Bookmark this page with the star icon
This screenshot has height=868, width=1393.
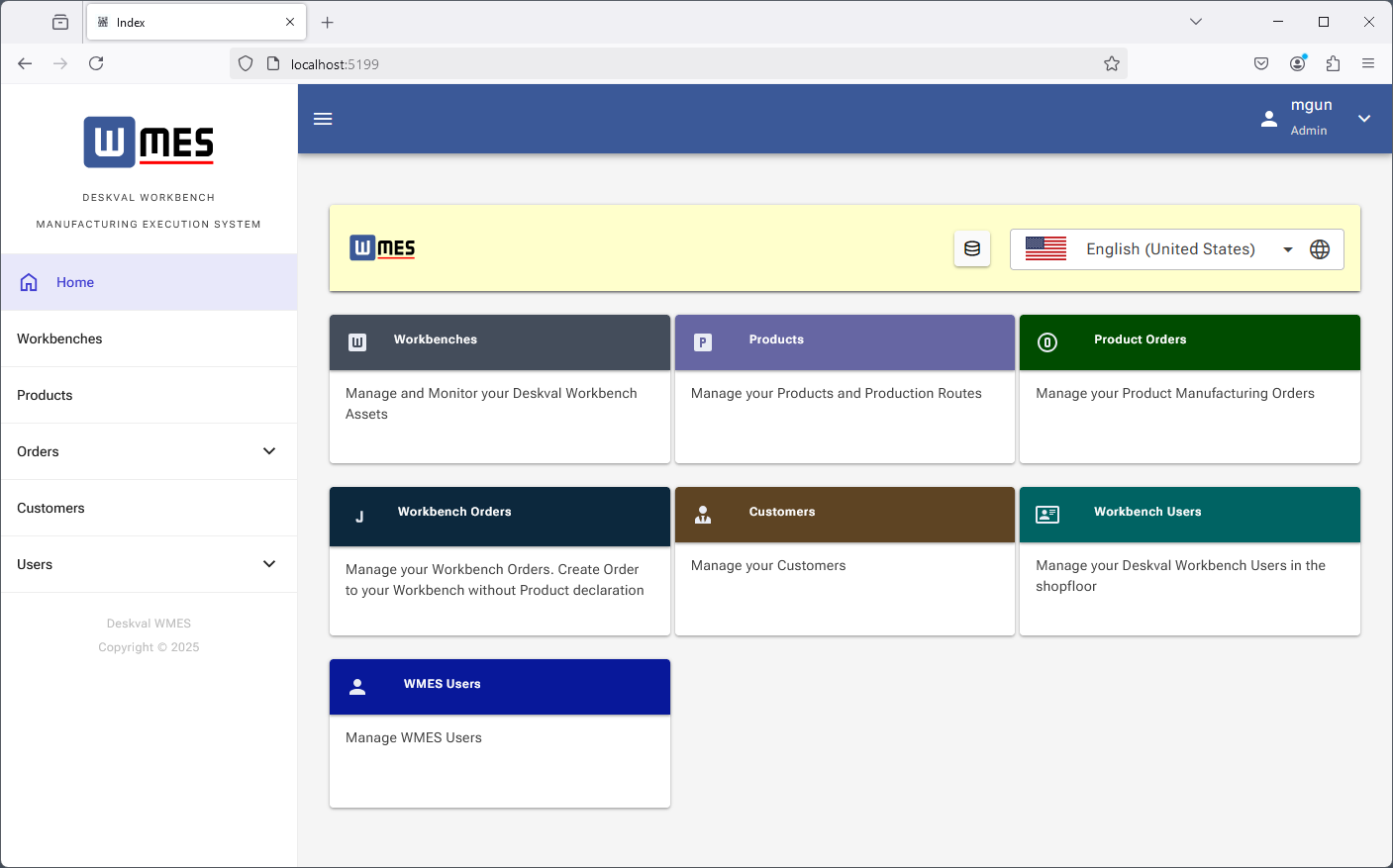click(x=1112, y=64)
